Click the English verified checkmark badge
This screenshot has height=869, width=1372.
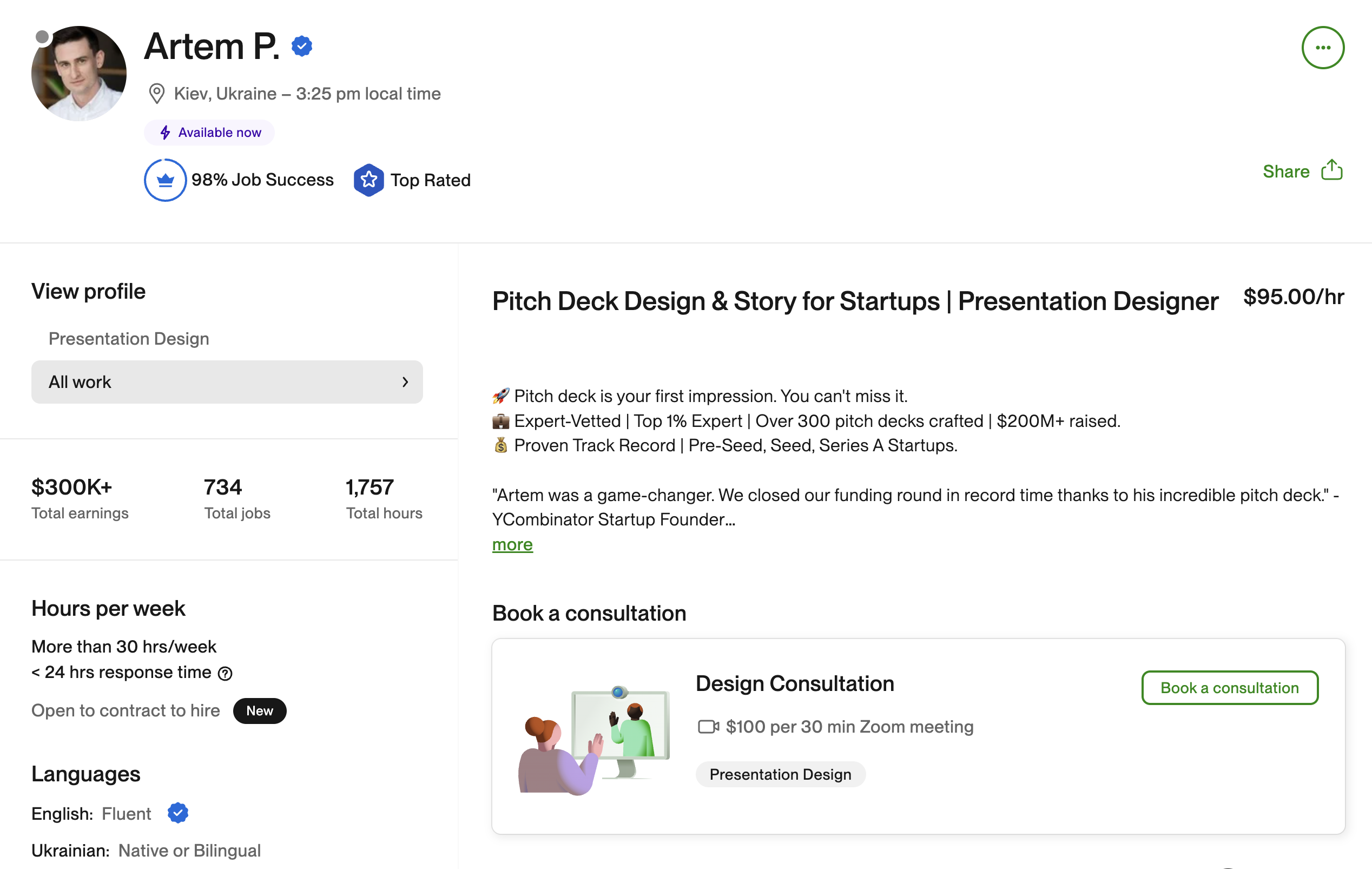click(x=178, y=813)
